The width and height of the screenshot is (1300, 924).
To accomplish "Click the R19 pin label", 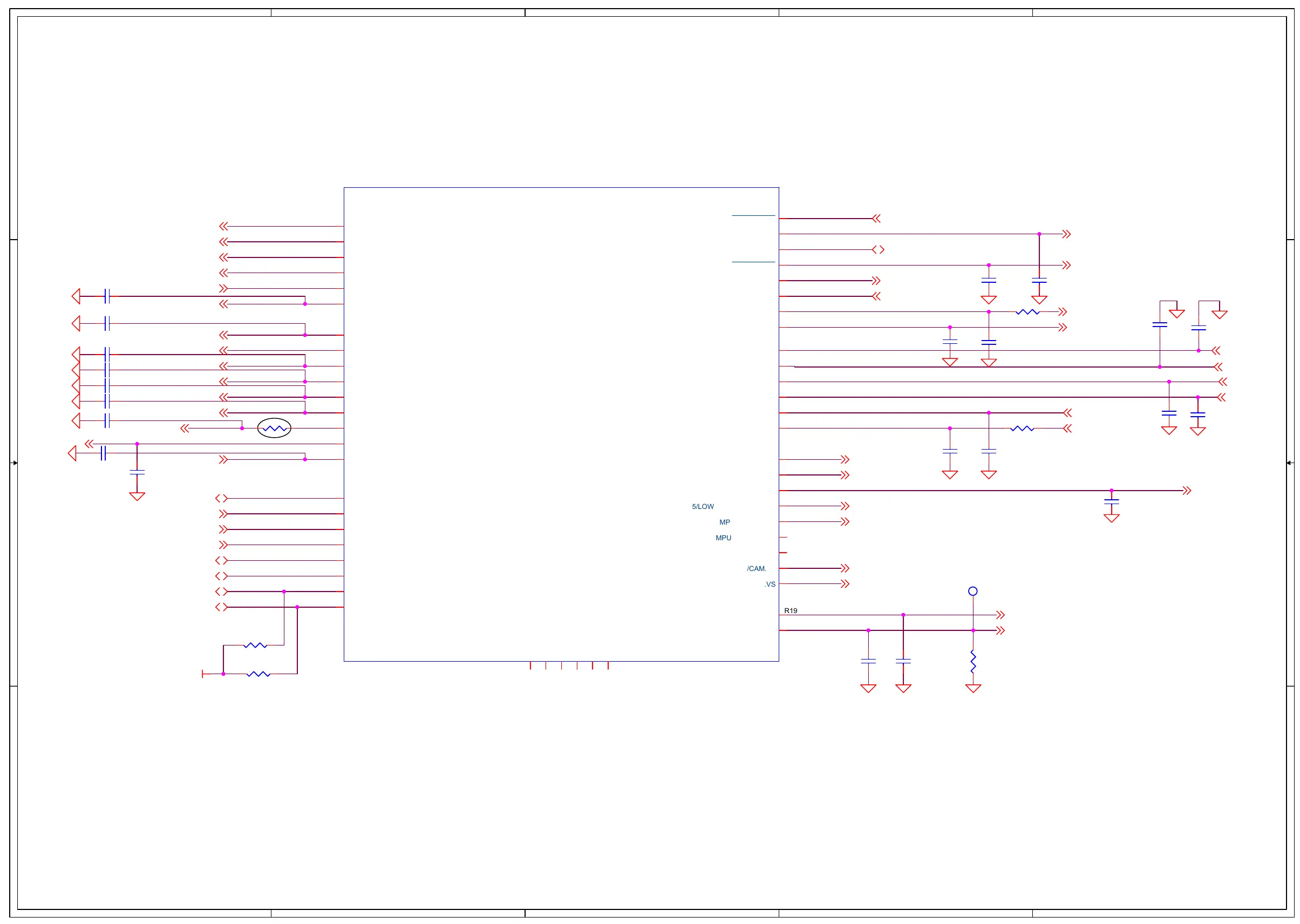I will coord(790,610).
